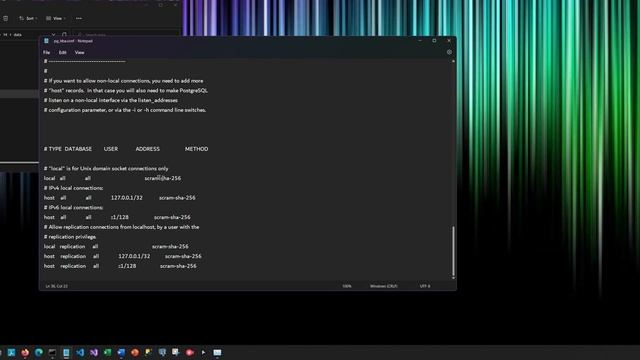Image resolution: width=640 pixels, height=360 pixels.
Task: Click the '# IPv4 local connections:' comment
Action: 73,188
